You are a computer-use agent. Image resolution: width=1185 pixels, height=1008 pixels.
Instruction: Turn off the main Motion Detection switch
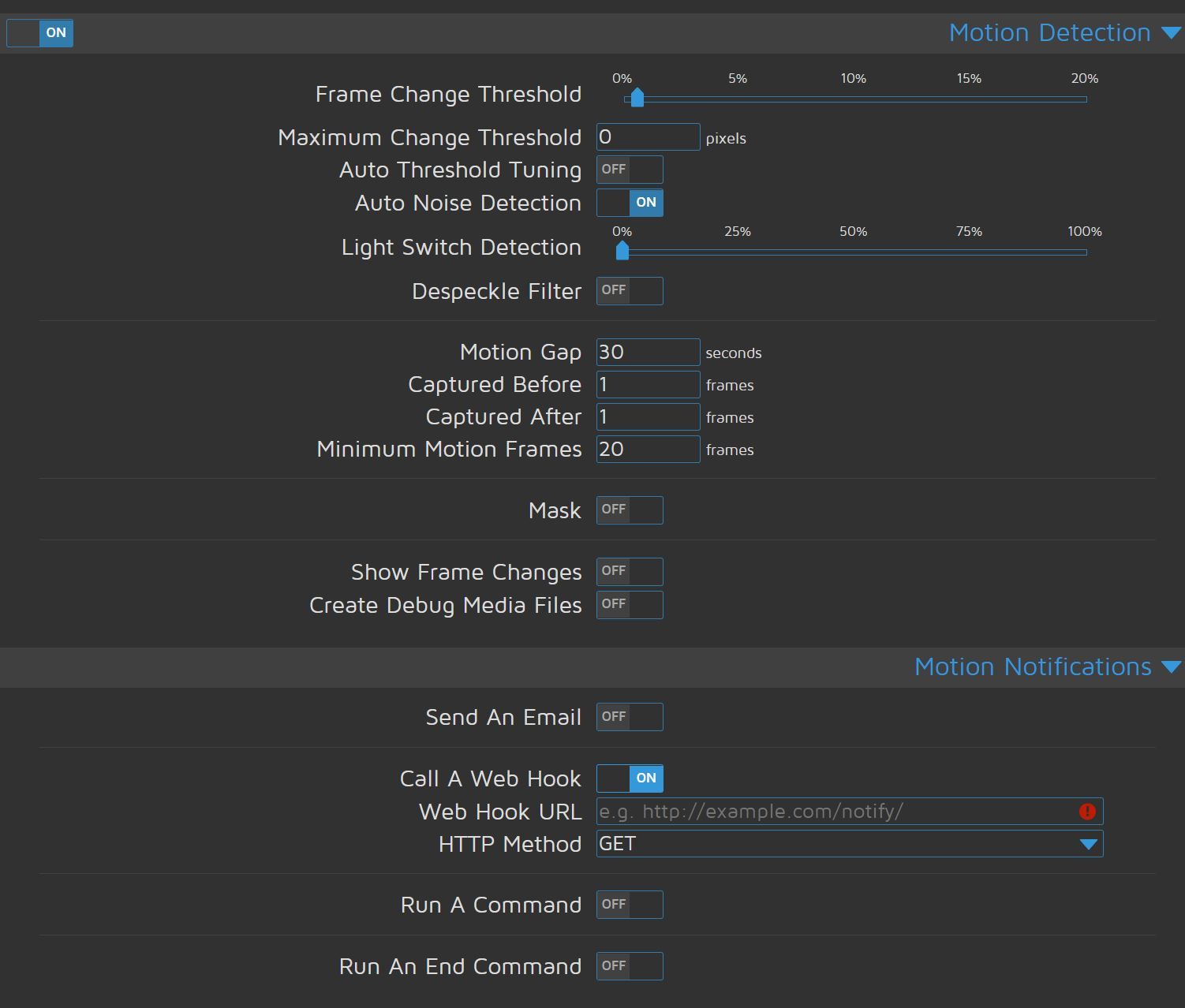point(40,33)
